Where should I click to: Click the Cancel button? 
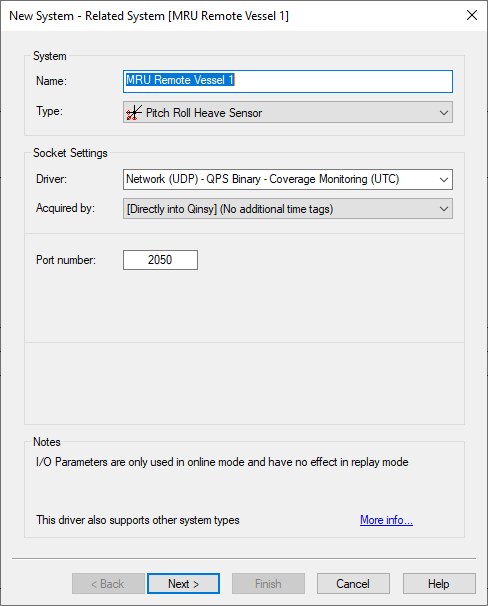point(353,584)
